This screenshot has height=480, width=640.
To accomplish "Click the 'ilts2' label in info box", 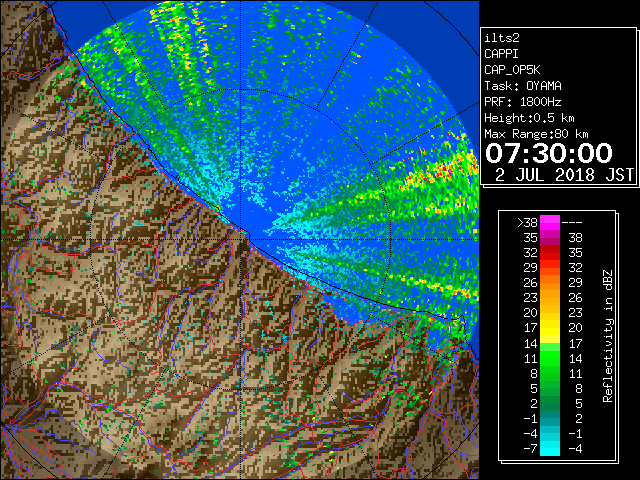I will tap(502, 38).
